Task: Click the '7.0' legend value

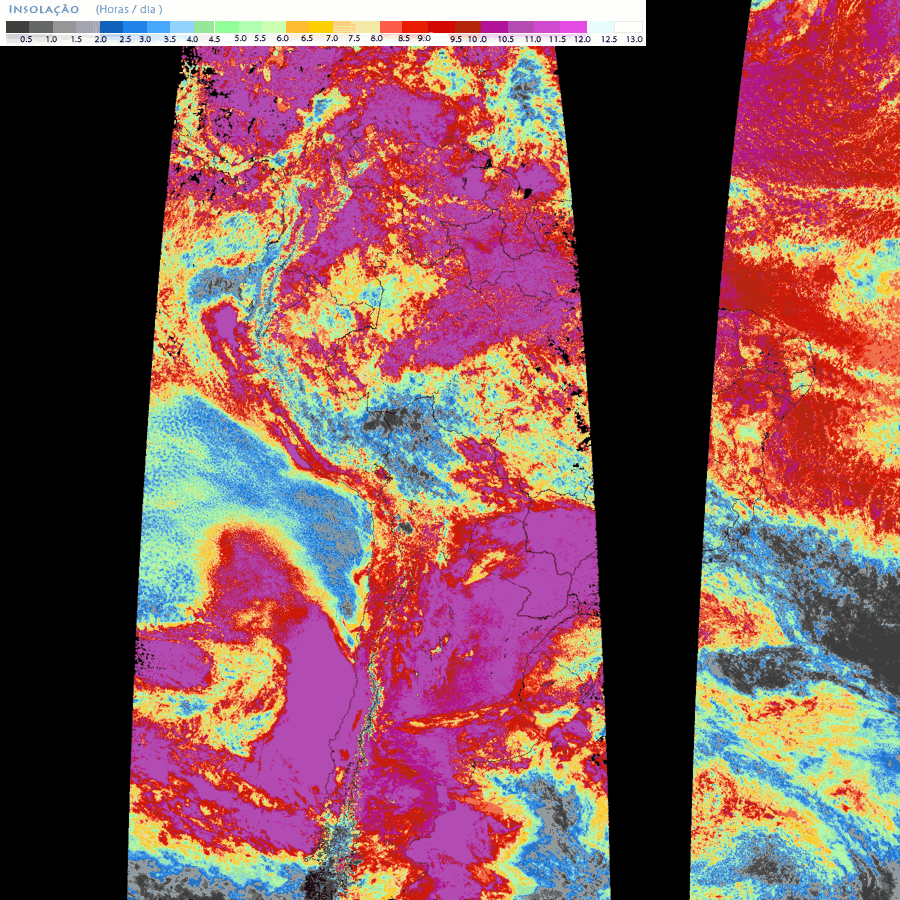Action: (x=332, y=38)
